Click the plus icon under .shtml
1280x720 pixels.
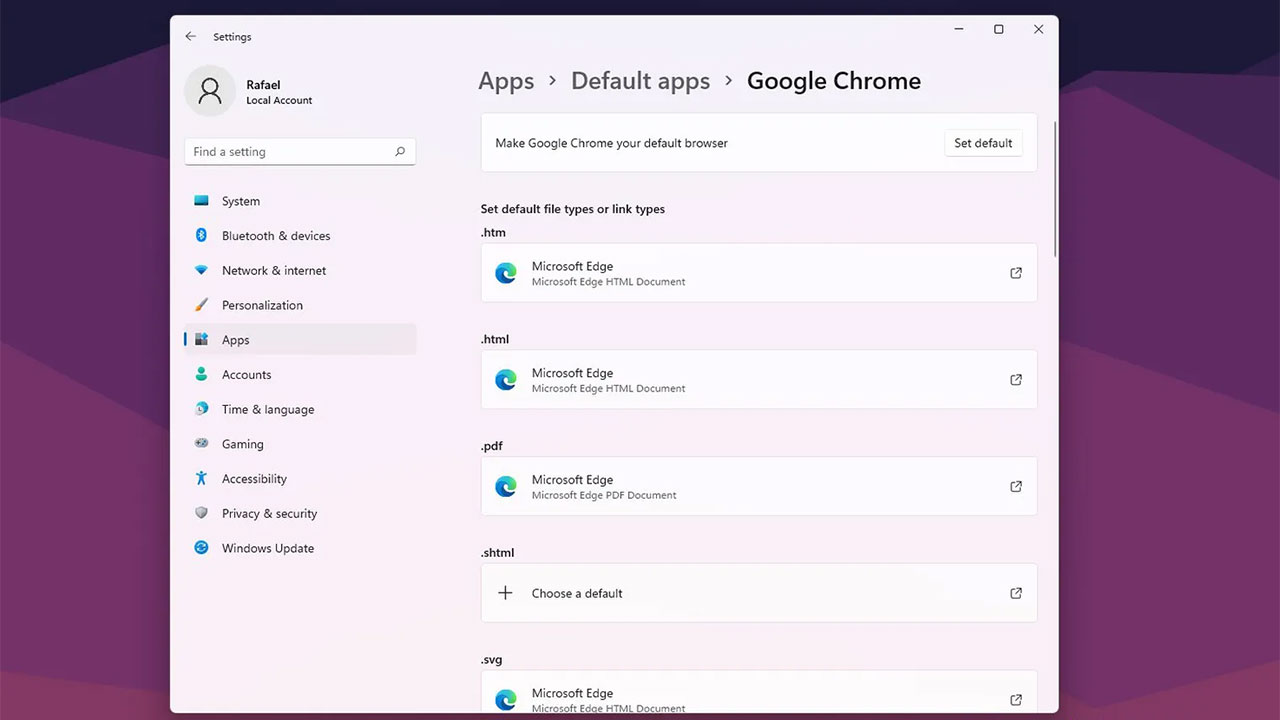pyautogui.click(x=505, y=593)
